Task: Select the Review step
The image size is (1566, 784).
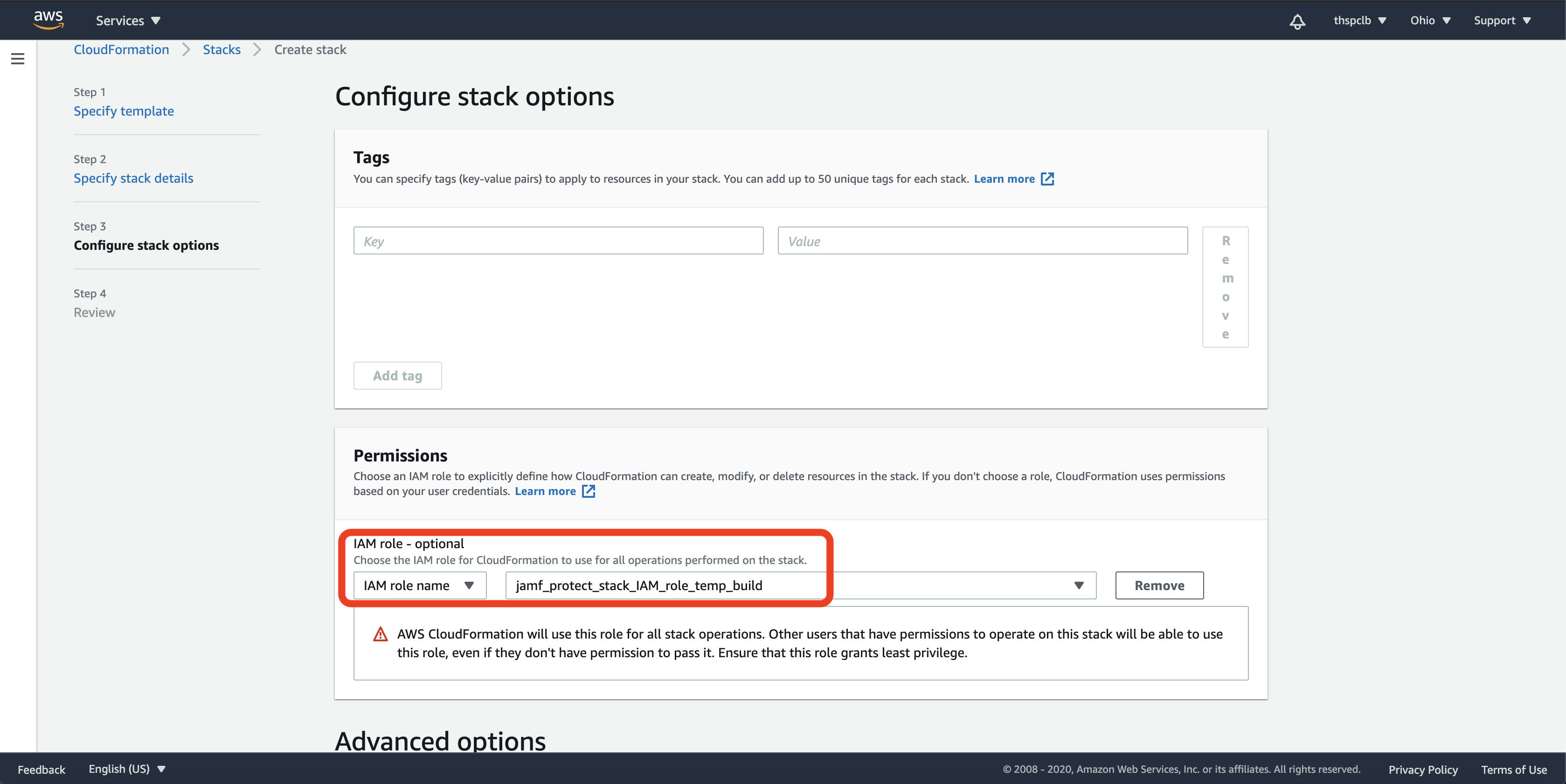Action: 94,312
